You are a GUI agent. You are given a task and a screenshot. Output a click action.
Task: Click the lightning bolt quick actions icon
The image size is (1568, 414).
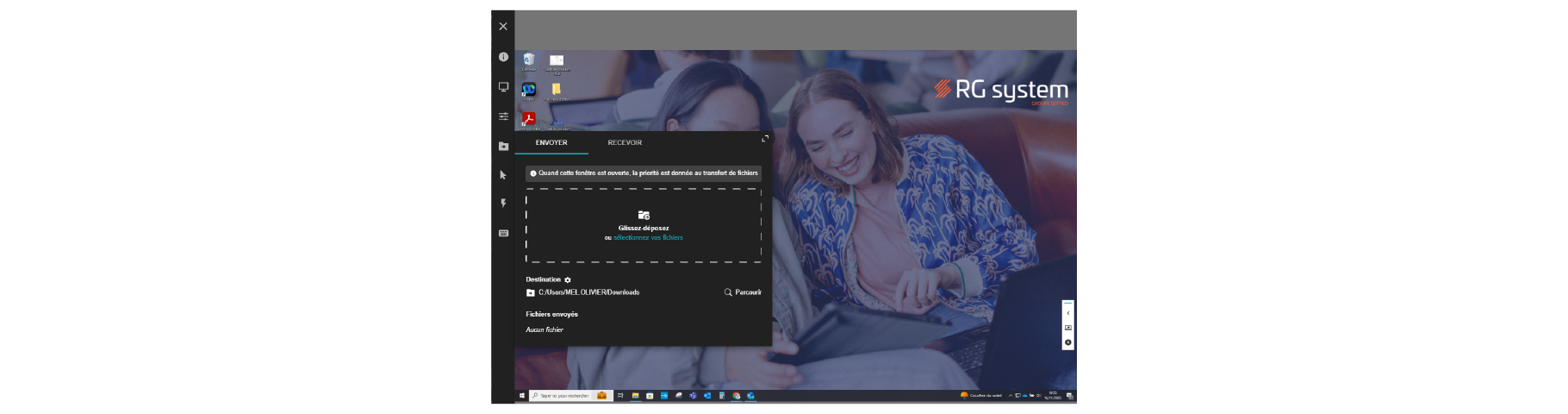tap(503, 204)
